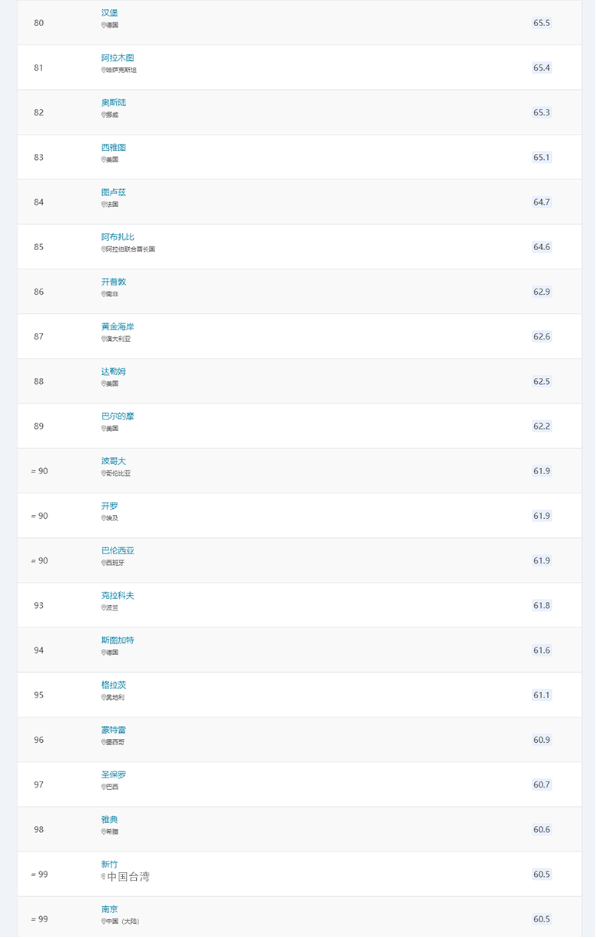Open the 图卢兹 city link
Screen dimensions: 596x939
114,192
